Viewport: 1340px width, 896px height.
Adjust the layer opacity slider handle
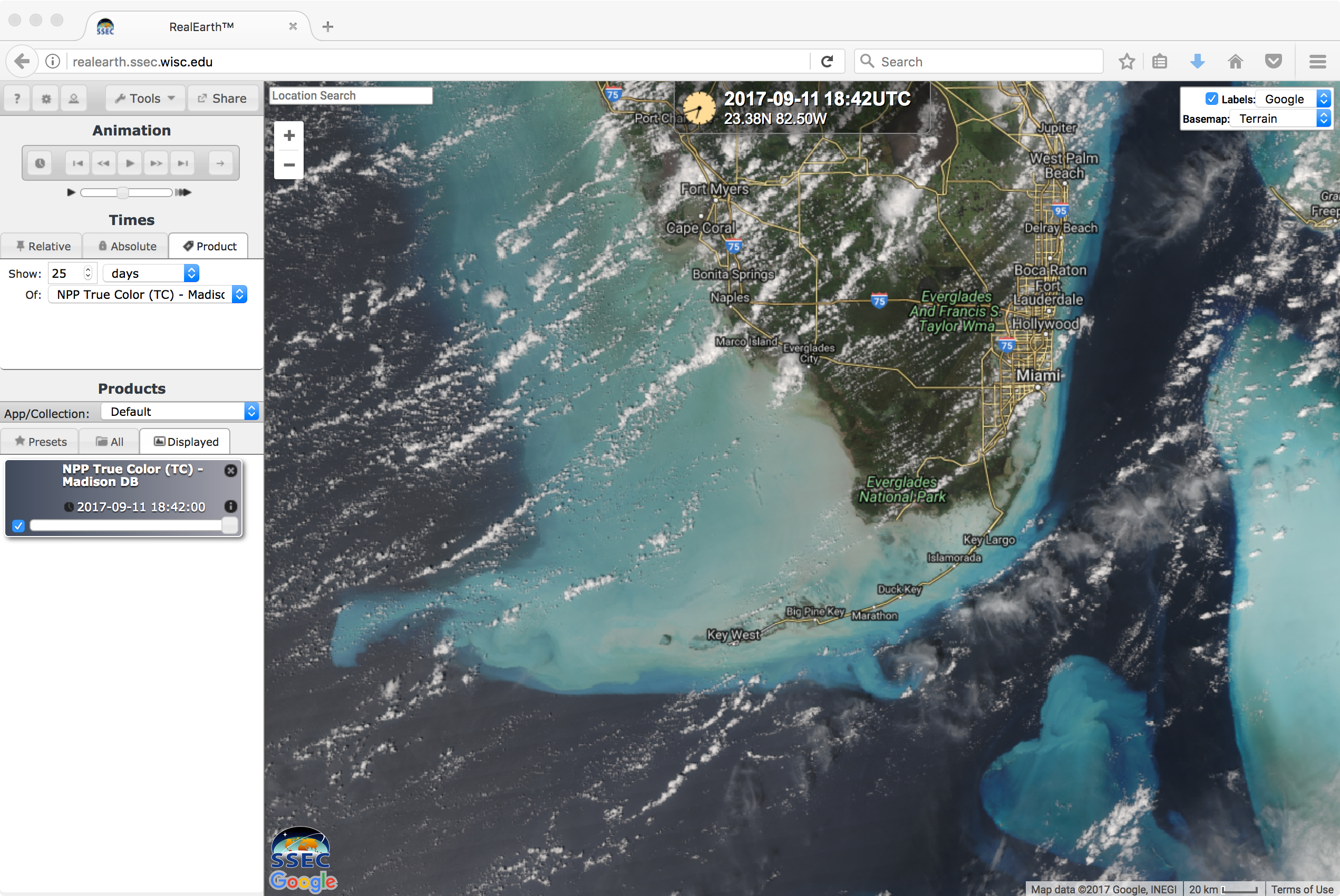pos(229,525)
